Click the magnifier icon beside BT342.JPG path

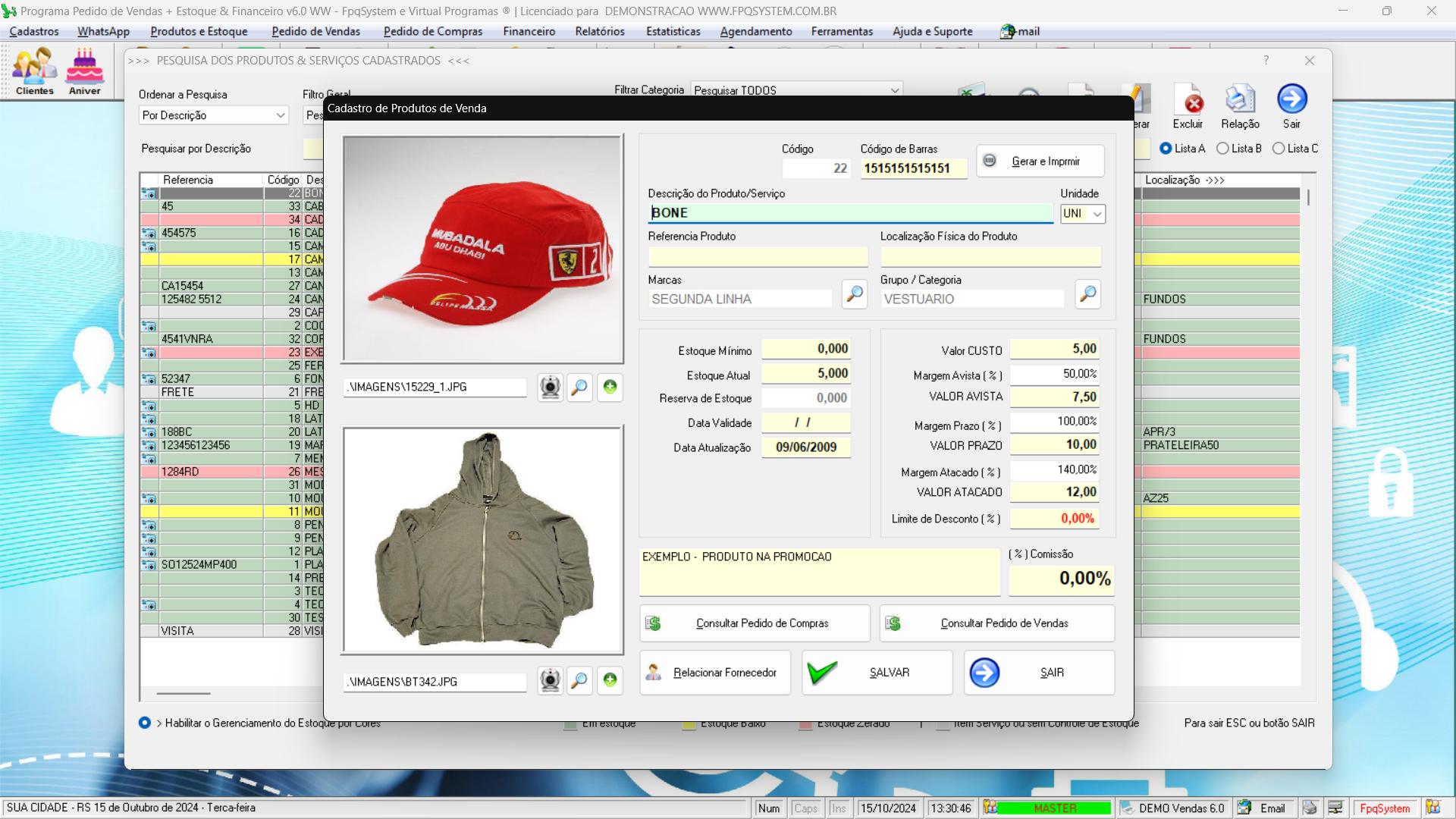579,680
